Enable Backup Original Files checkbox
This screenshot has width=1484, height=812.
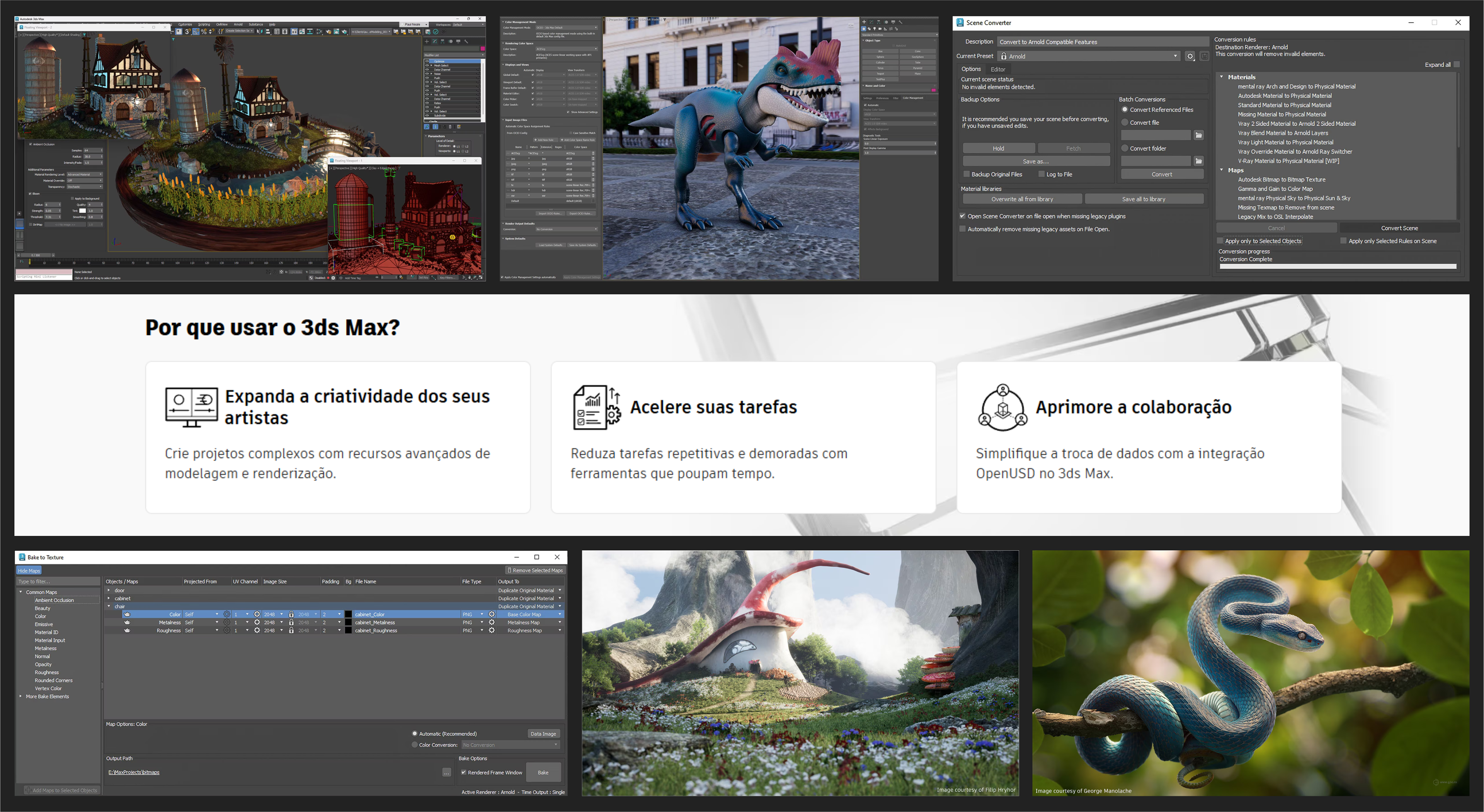click(x=967, y=174)
